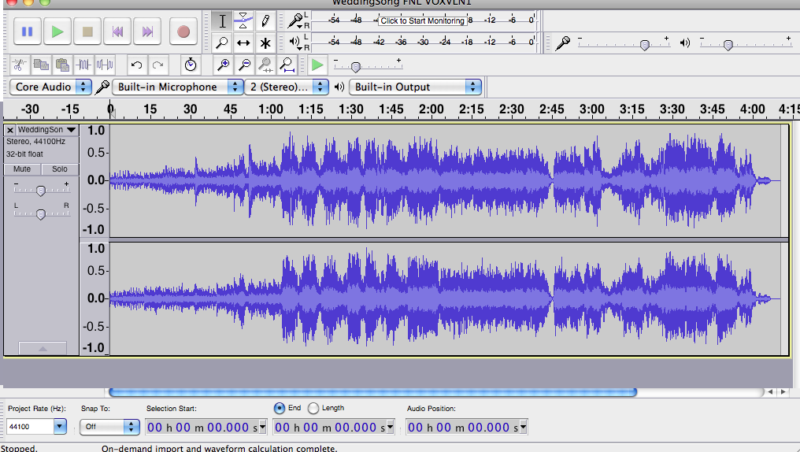Zoom in with the plus magnifier
This screenshot has height=452, width=800.
(x=223, y=65)
